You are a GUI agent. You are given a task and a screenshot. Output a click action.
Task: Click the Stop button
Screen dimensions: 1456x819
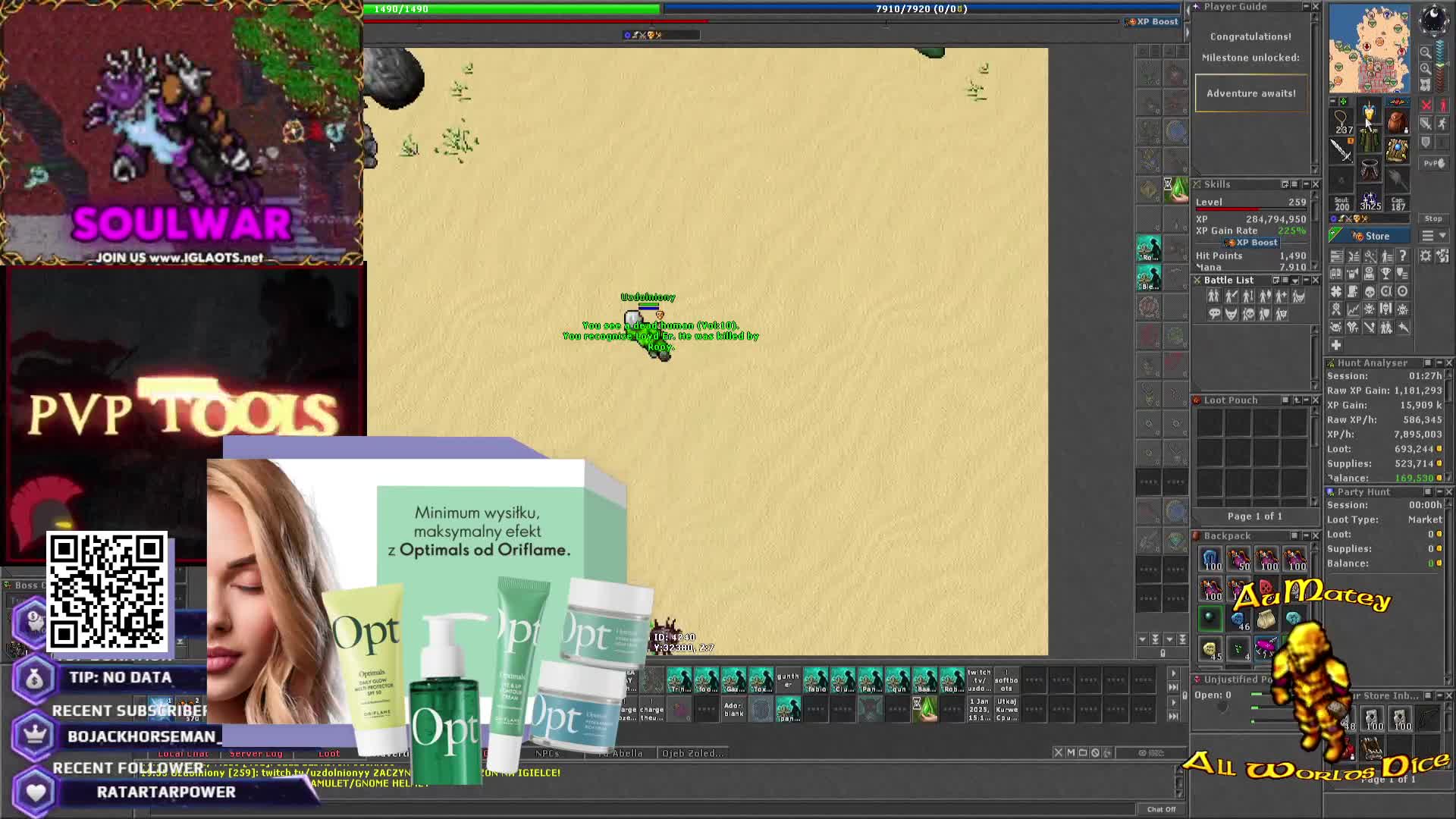coord(1432,218)
